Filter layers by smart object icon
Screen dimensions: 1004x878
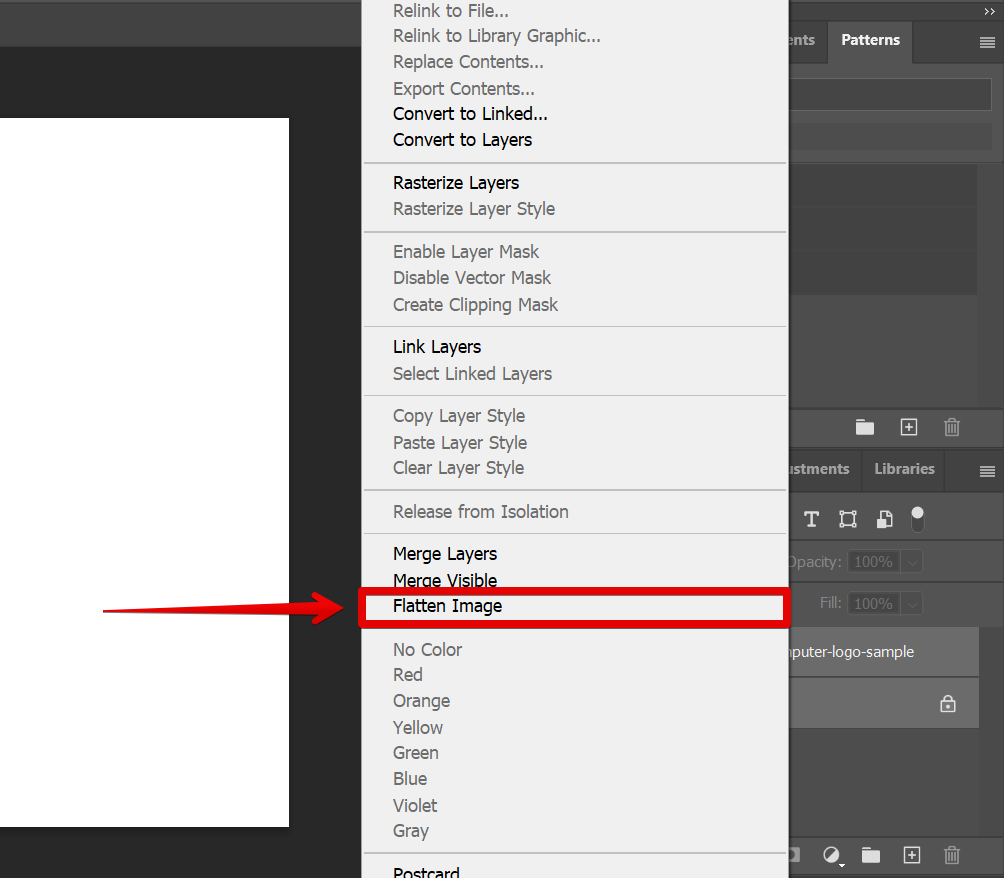pos(885,519)
